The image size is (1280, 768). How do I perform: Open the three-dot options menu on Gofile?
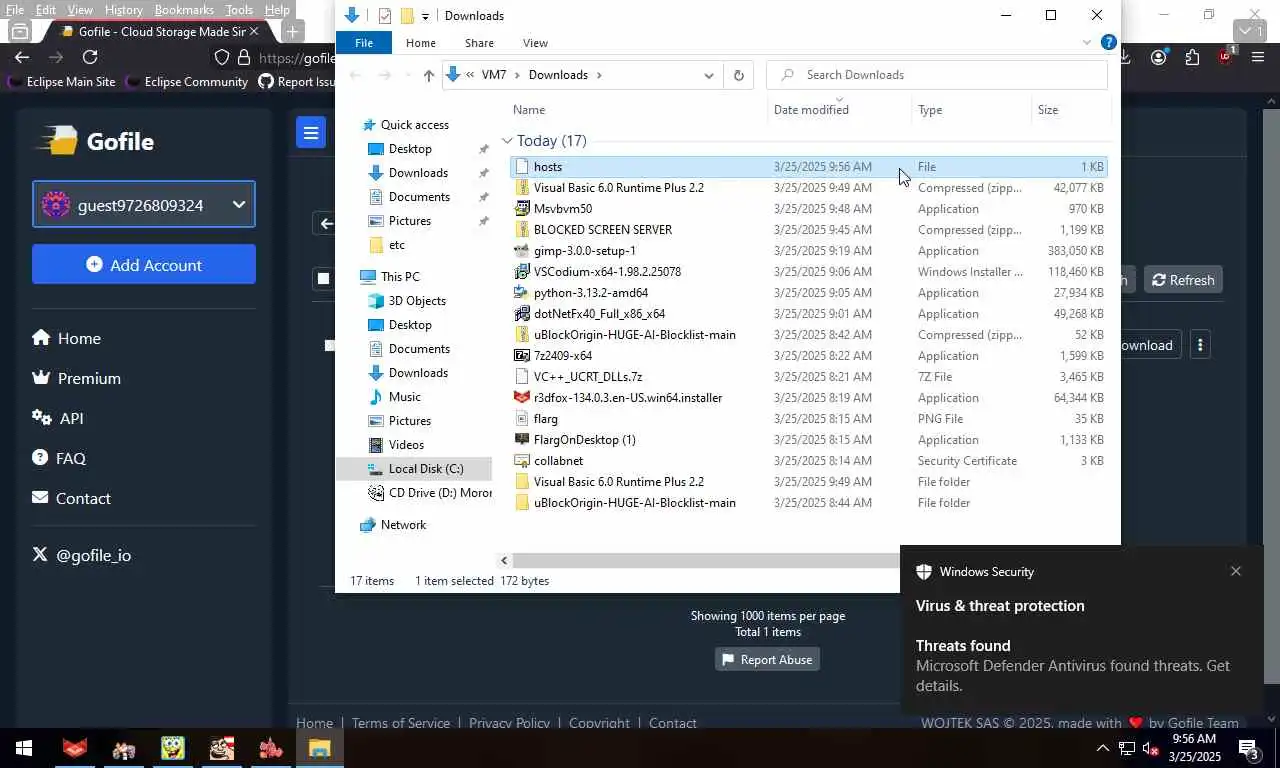click(1200, 345)
